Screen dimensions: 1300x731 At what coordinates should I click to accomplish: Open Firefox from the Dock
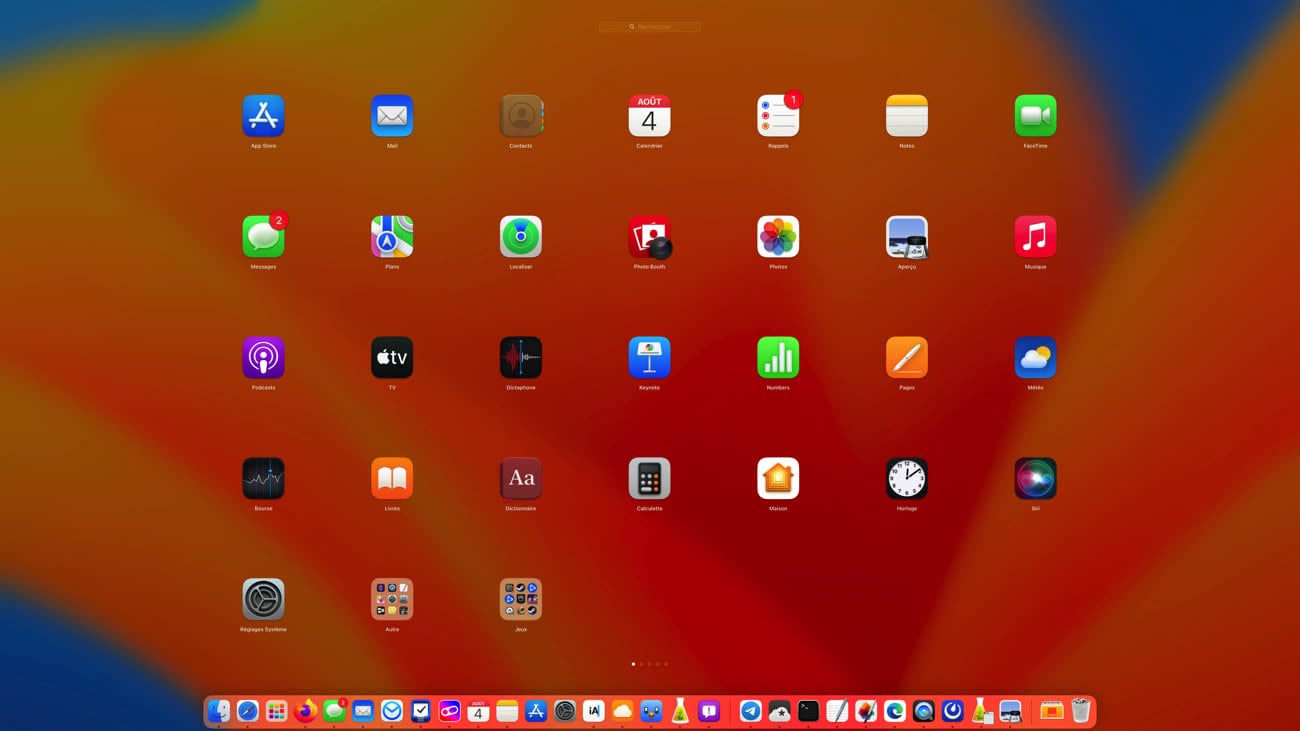click(x=305, y=711)
